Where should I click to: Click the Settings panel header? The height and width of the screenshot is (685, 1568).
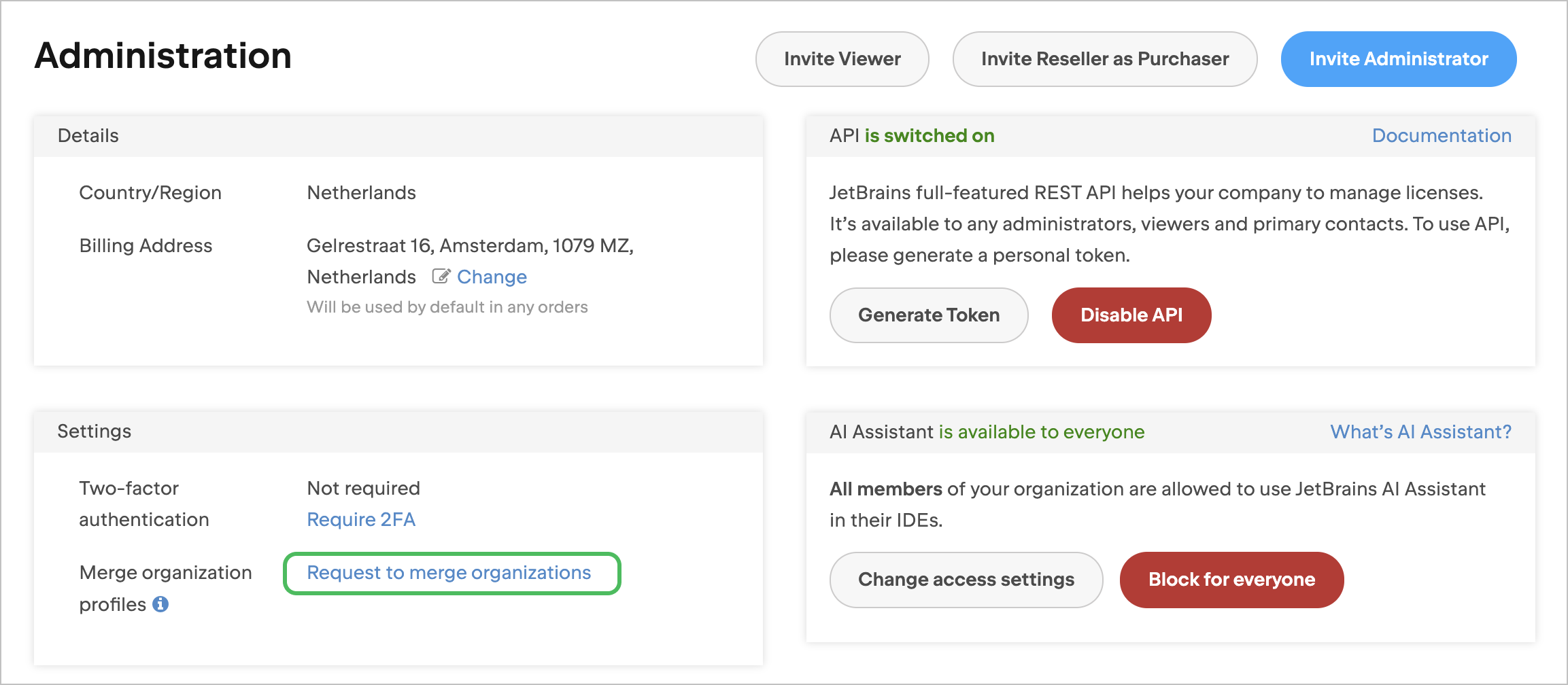[95, 432]
